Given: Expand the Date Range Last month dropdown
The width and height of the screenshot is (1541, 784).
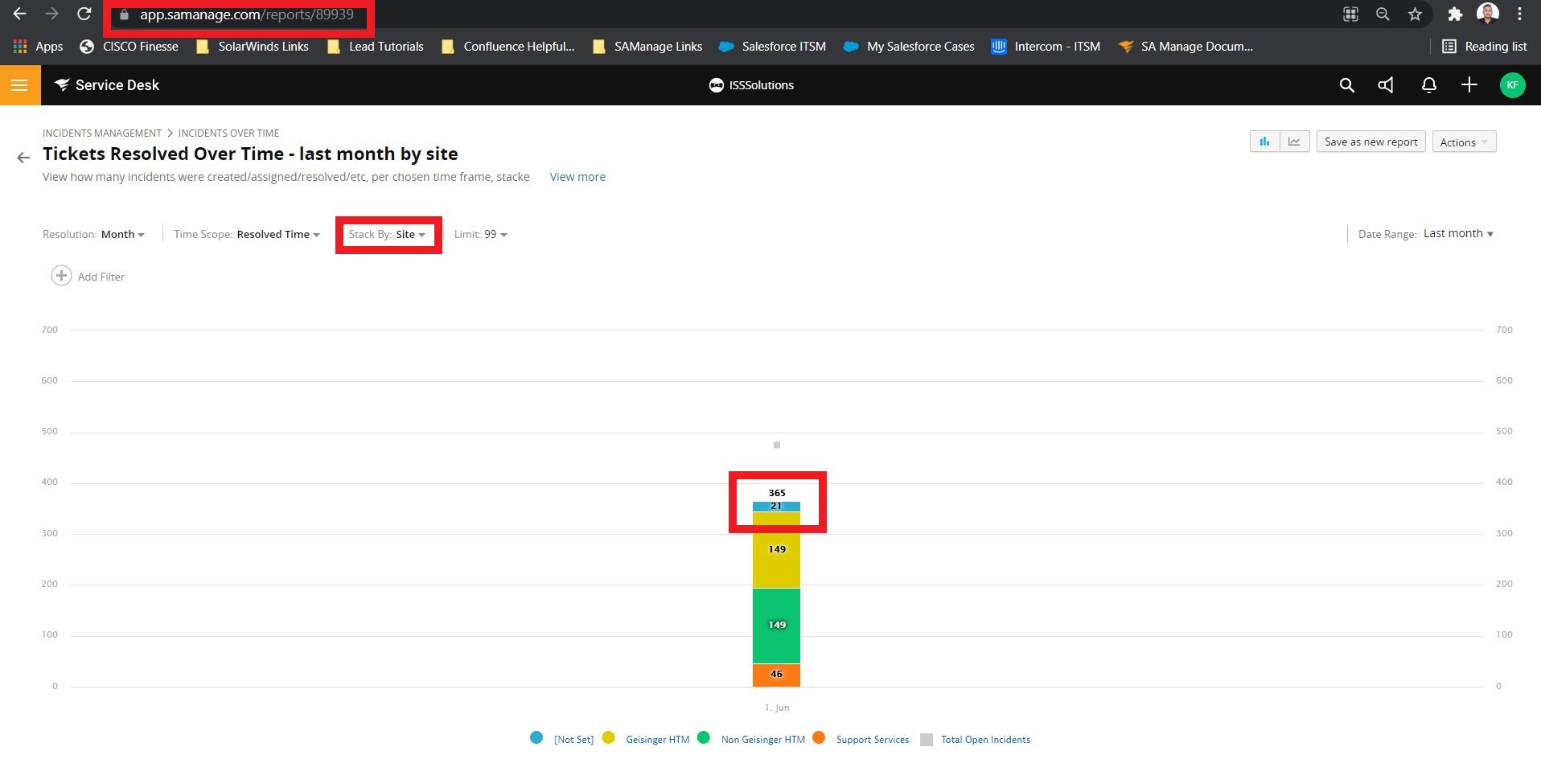Looking at the screenshot, I should point(1457,233).
